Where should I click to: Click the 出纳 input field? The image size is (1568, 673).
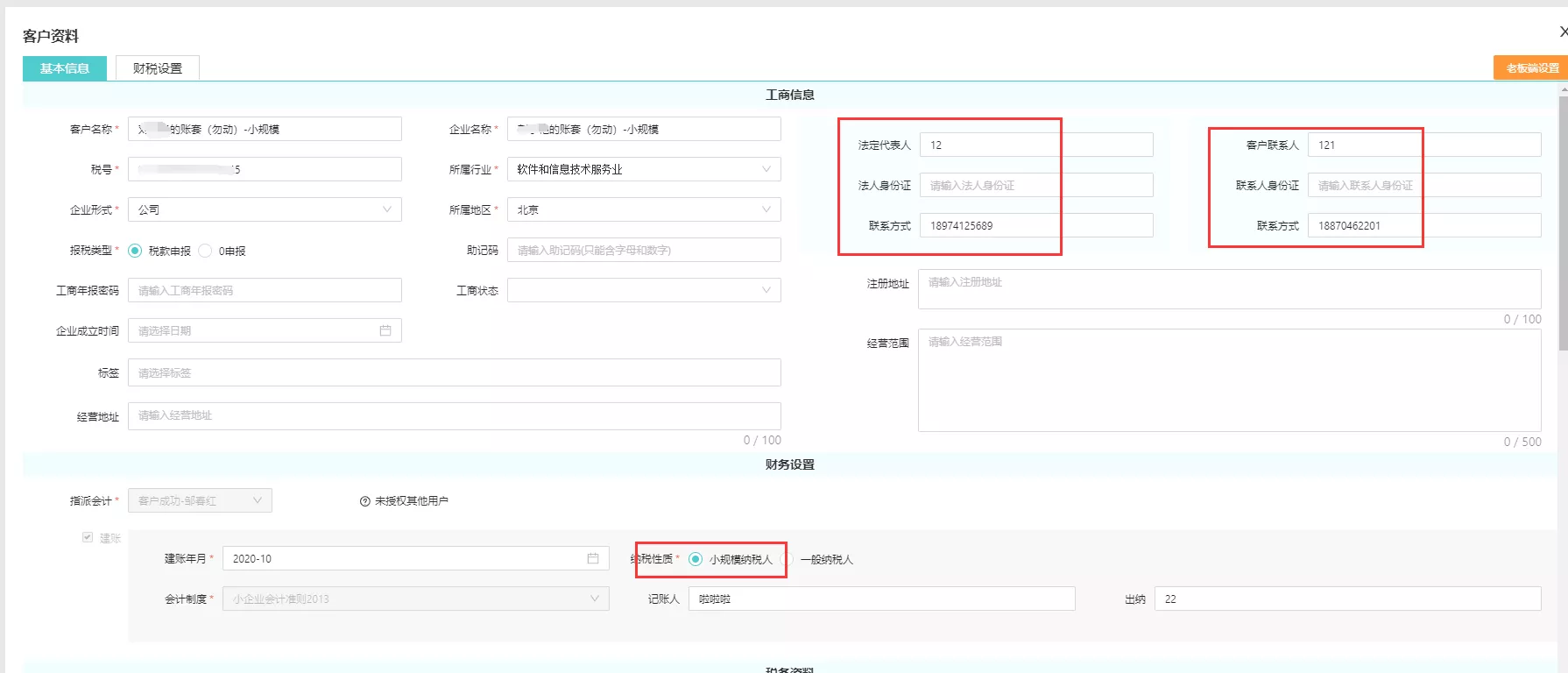[1348, 599]
